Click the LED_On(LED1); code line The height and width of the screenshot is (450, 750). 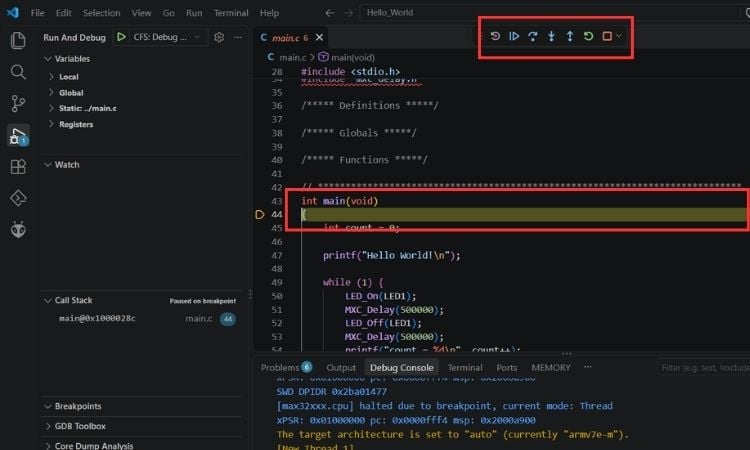380,296
